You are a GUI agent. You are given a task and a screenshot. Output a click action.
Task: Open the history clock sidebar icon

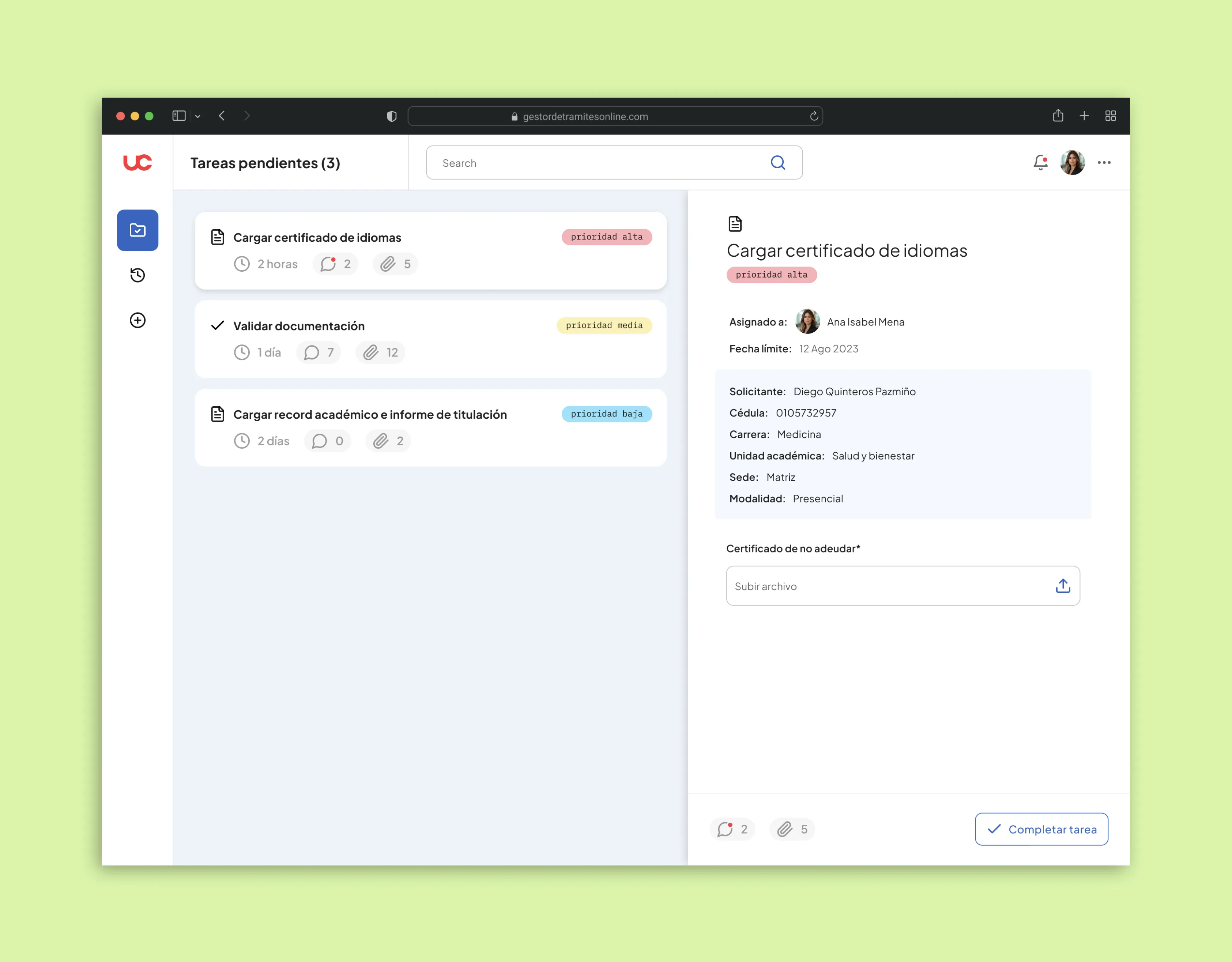[x=137, y=275]
